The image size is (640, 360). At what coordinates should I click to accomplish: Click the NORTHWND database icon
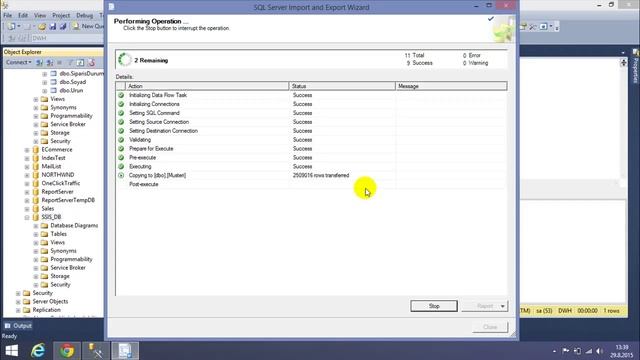point(36,175)
